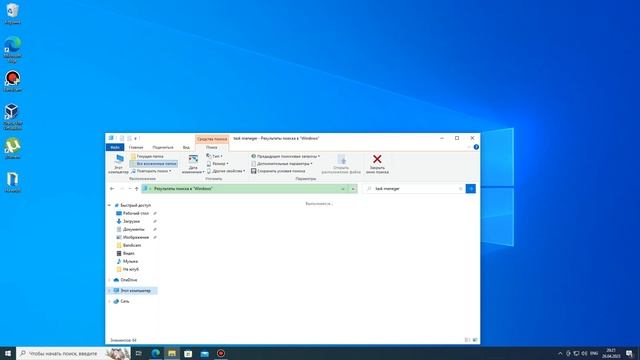Open Microsoft Store on taskbar
Screen dimensions: 640x360
point(188,353)
